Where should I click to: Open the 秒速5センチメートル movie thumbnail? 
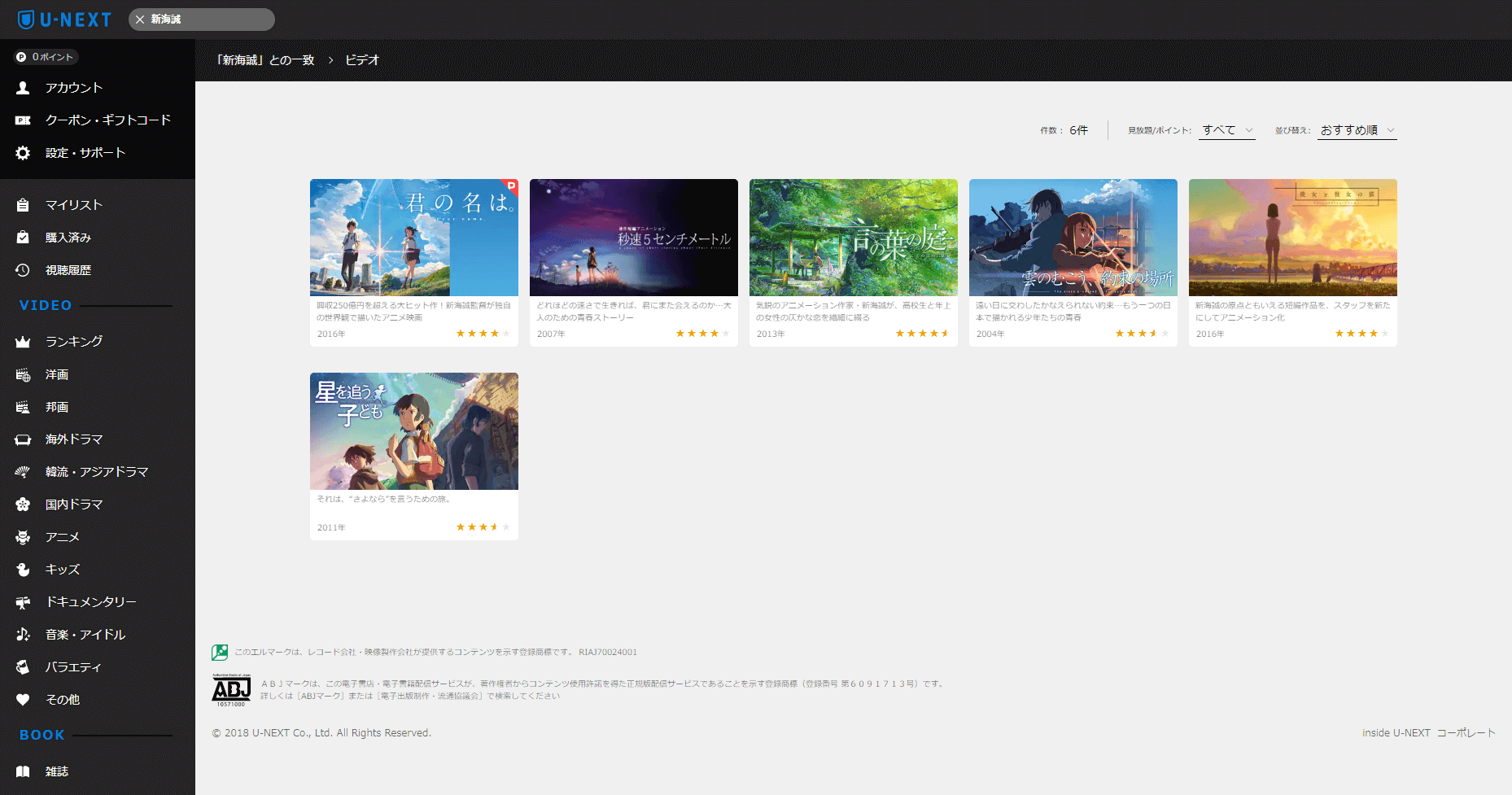634,238
